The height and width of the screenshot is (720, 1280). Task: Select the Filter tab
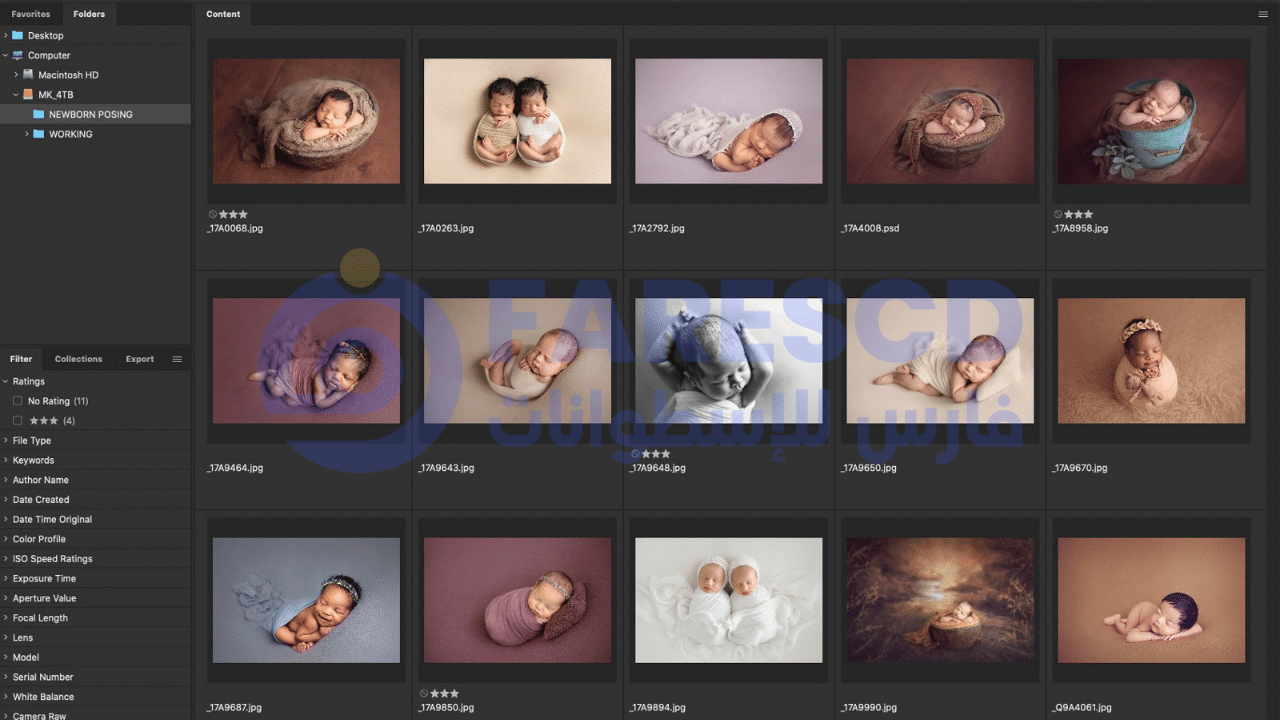(x=21, y=359)
